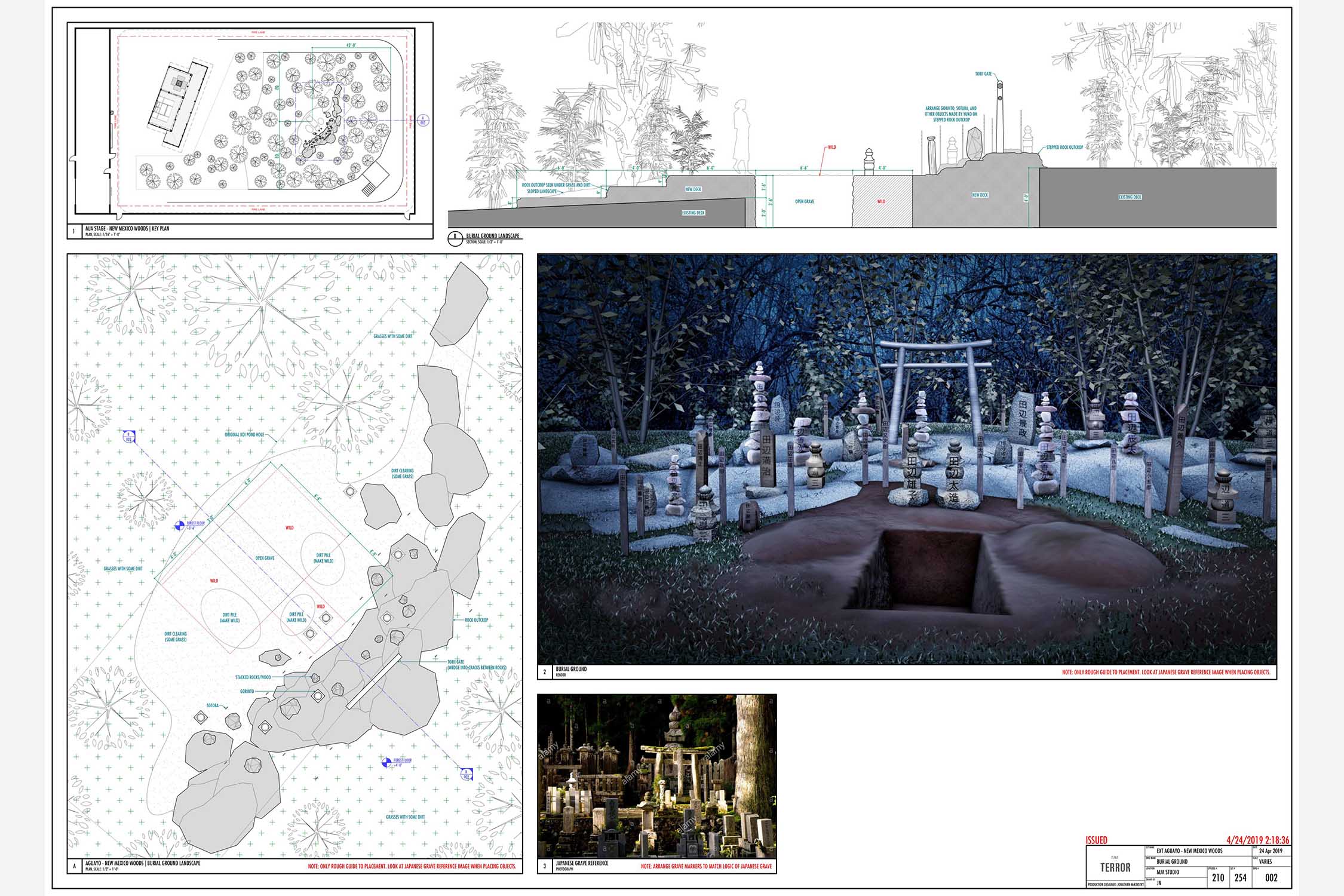Screen dimensions: 1344x896
Task: Click the SOTOBA label in the plan
Action: pyautogui.click(x=213, y=705)
